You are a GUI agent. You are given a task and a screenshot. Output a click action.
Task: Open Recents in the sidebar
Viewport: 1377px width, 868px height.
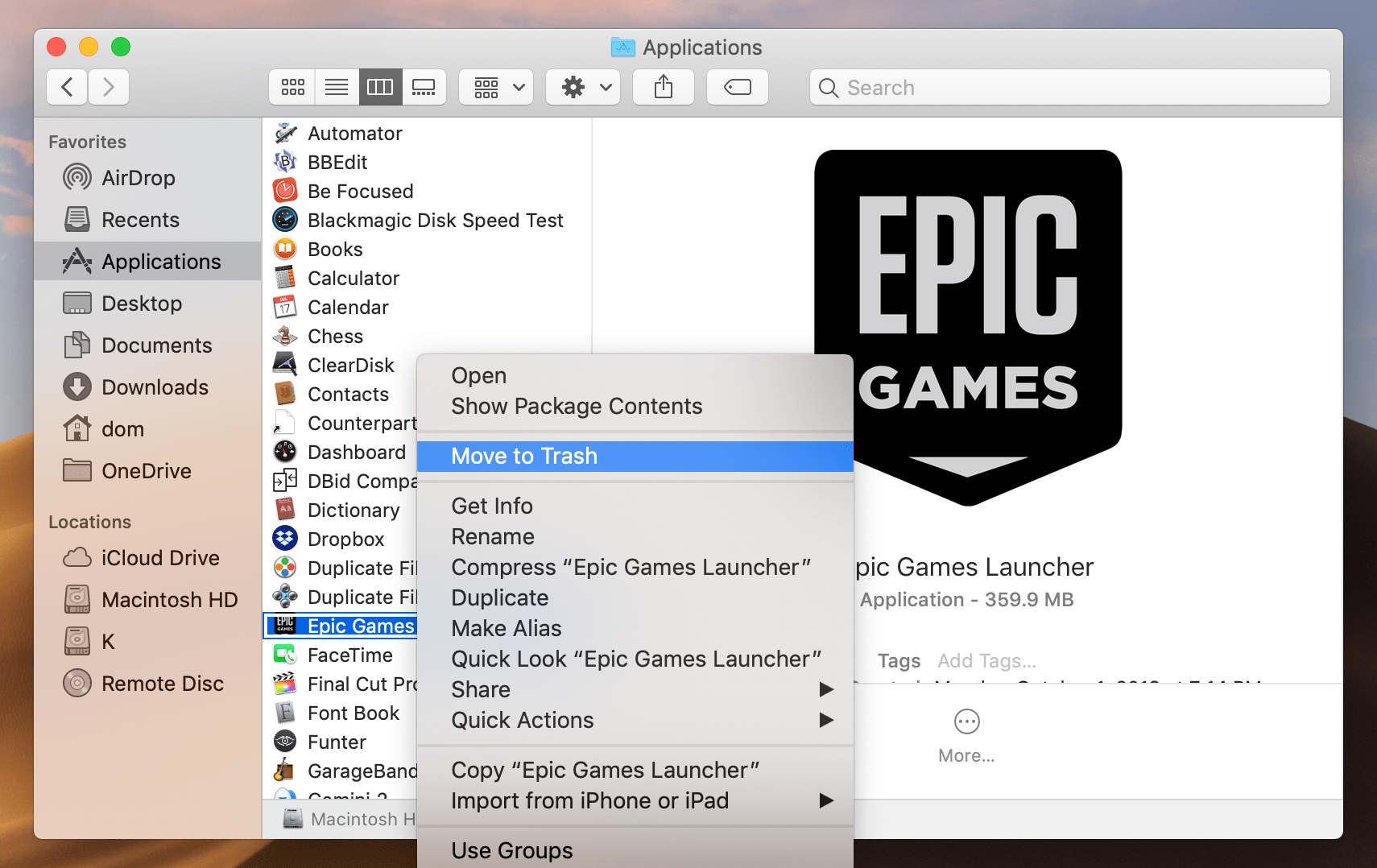coord(147,220)
